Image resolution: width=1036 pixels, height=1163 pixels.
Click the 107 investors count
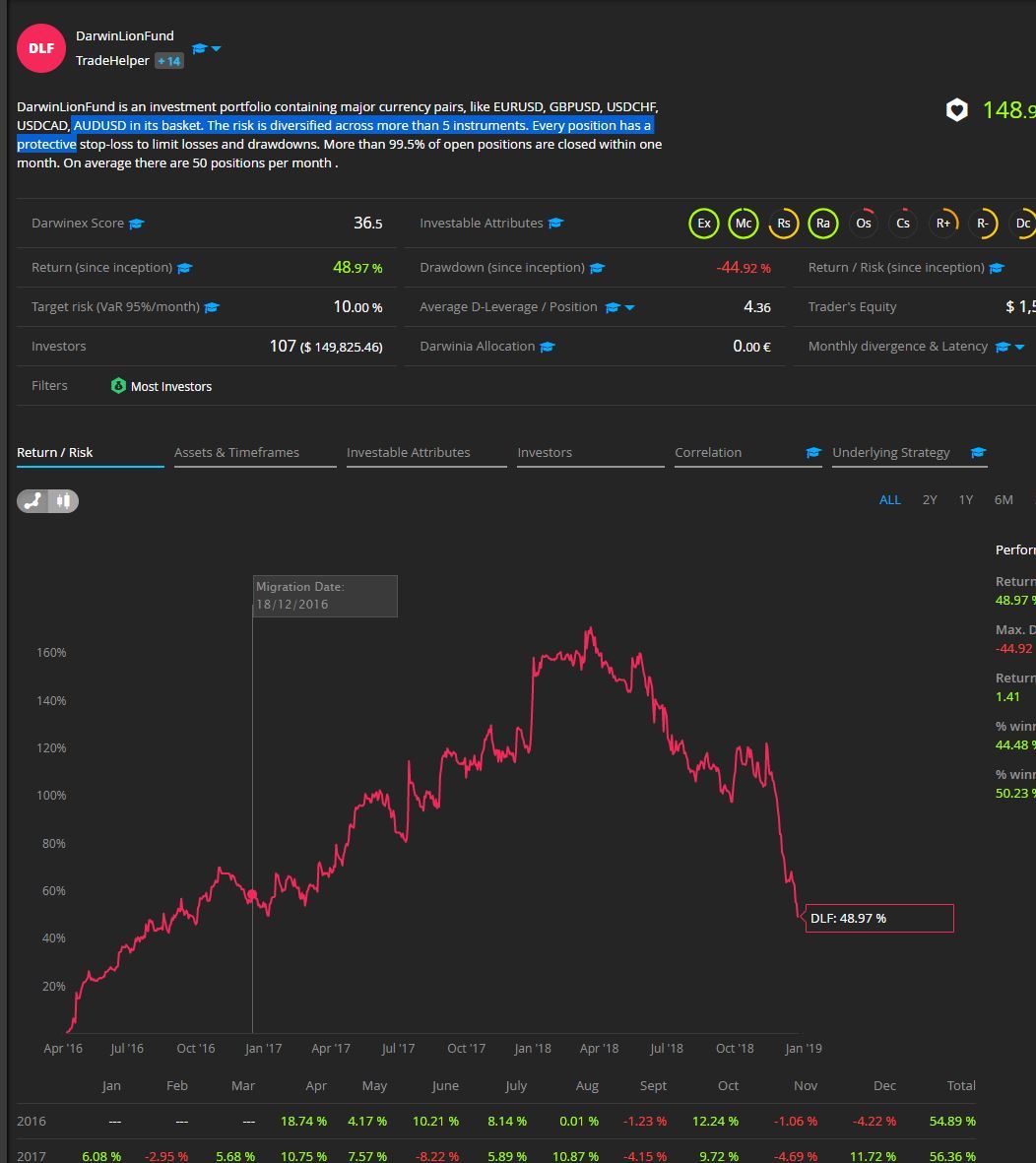[x=283, y=347]
